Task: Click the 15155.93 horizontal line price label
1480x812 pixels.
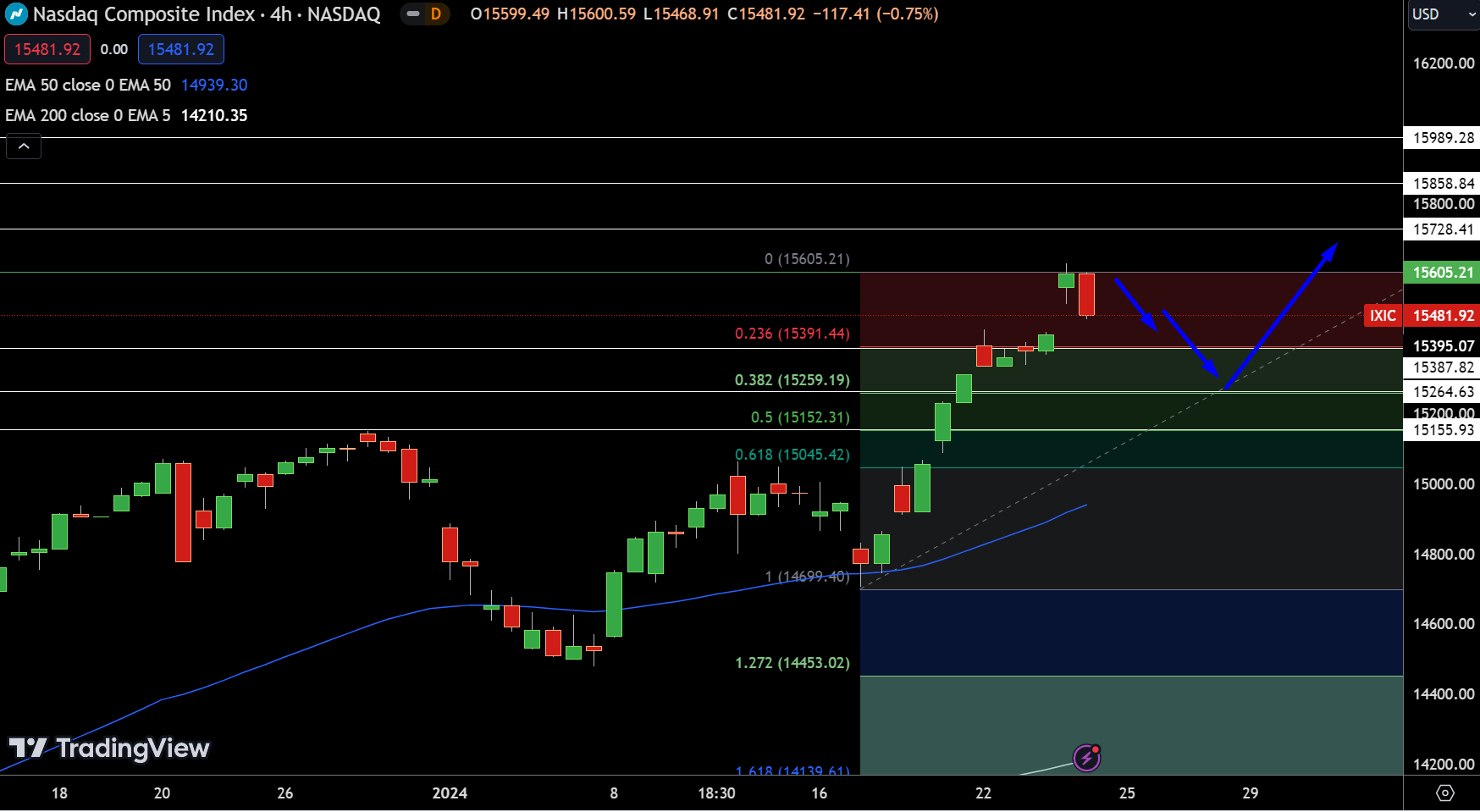Action: (1443, 430)
